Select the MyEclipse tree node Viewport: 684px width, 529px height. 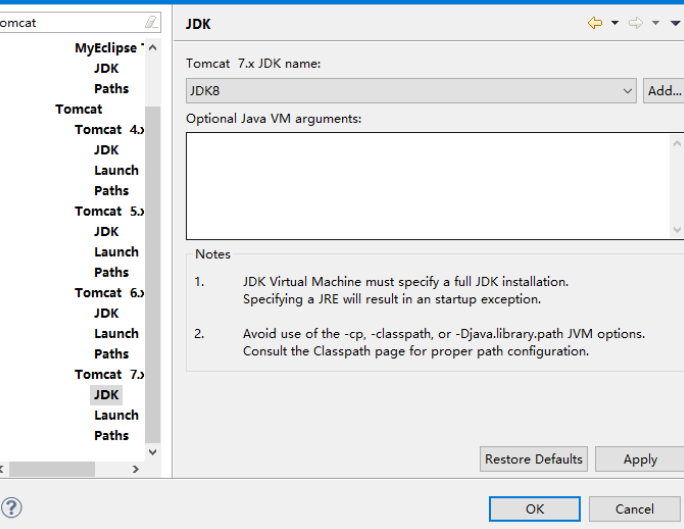coord(109,48)
